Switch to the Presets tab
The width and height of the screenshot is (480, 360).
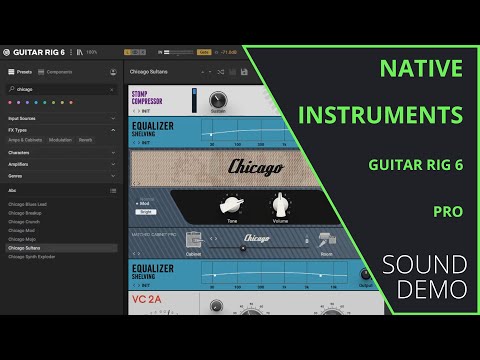20,72
